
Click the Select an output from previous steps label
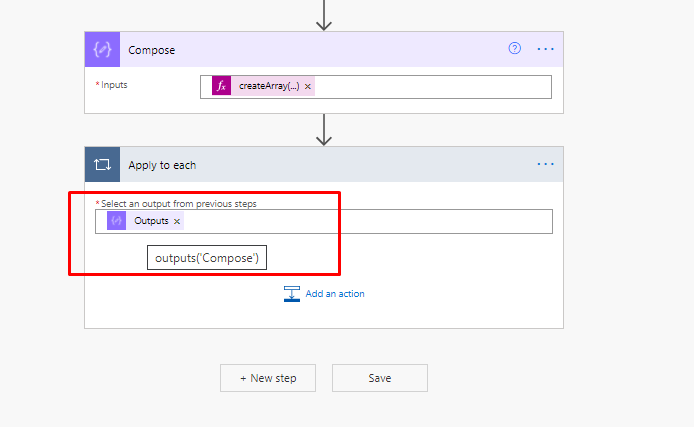pyautogui.click(x=178, y=204)
